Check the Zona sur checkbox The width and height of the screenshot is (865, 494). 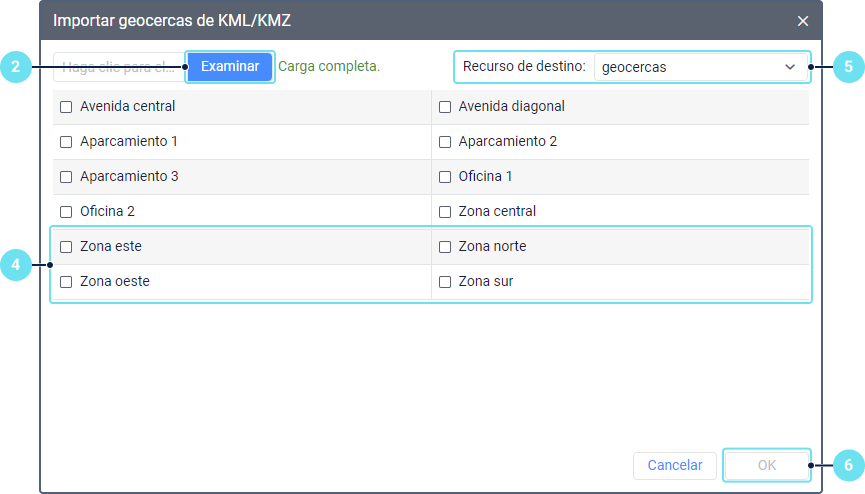point(445,281)
